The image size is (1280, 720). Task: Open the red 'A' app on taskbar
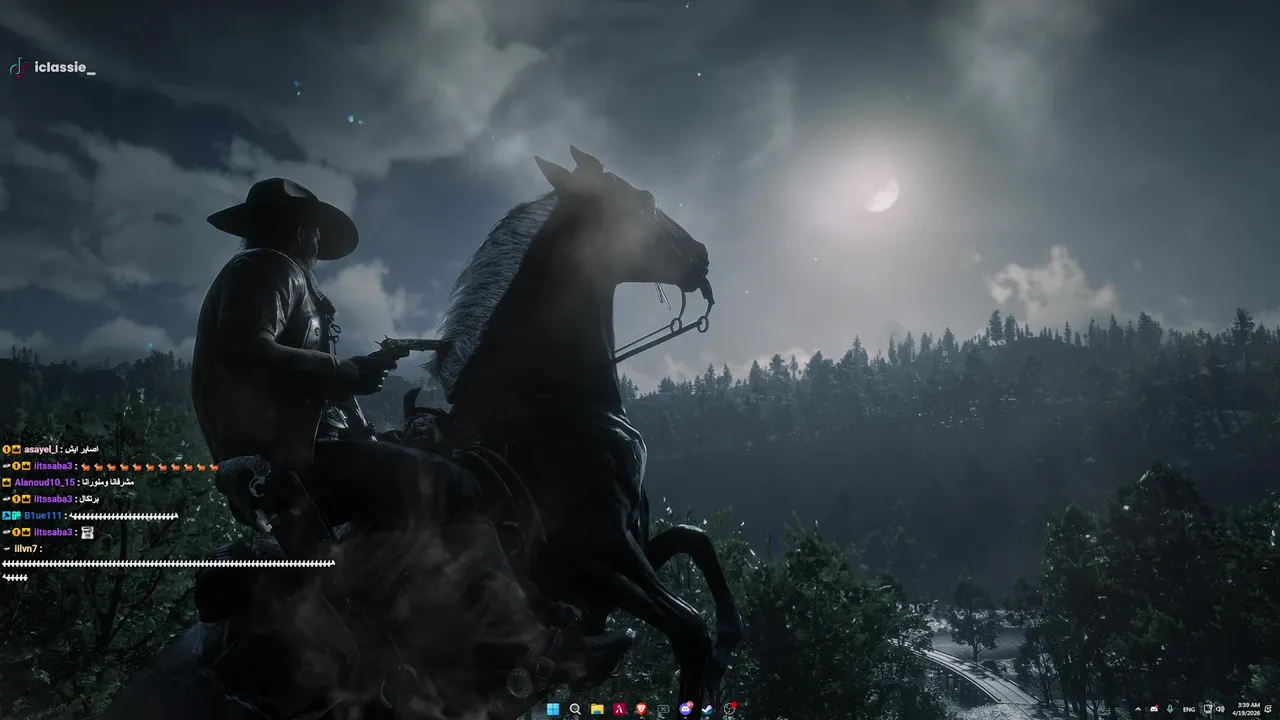(619, 709)
